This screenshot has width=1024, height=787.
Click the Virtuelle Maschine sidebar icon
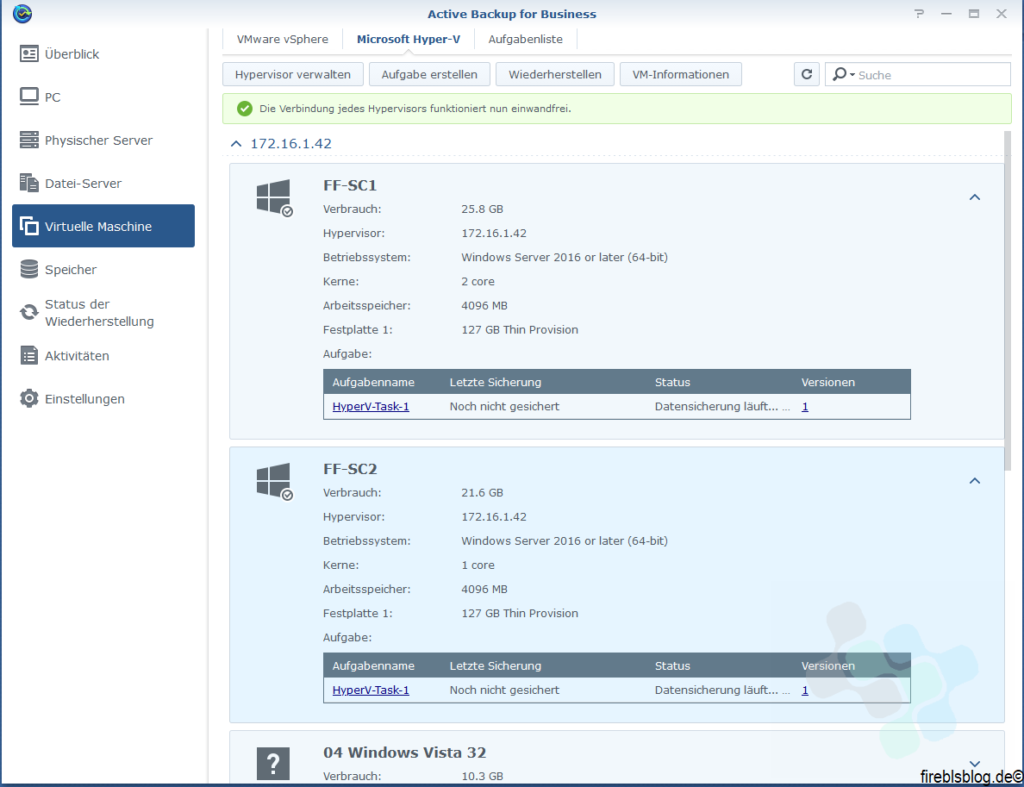coord(29,226)
